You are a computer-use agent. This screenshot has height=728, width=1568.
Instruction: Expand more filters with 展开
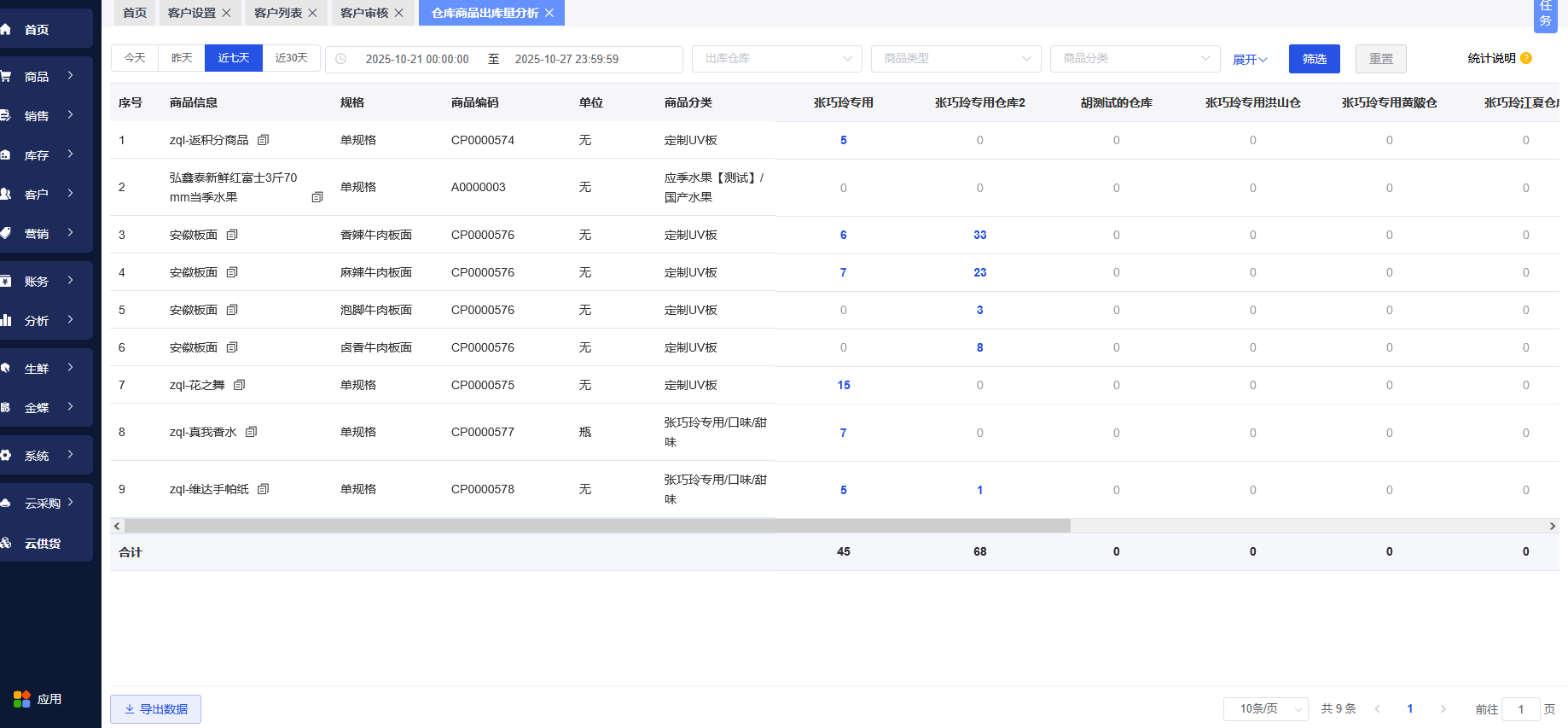(x=1250, y=59)
